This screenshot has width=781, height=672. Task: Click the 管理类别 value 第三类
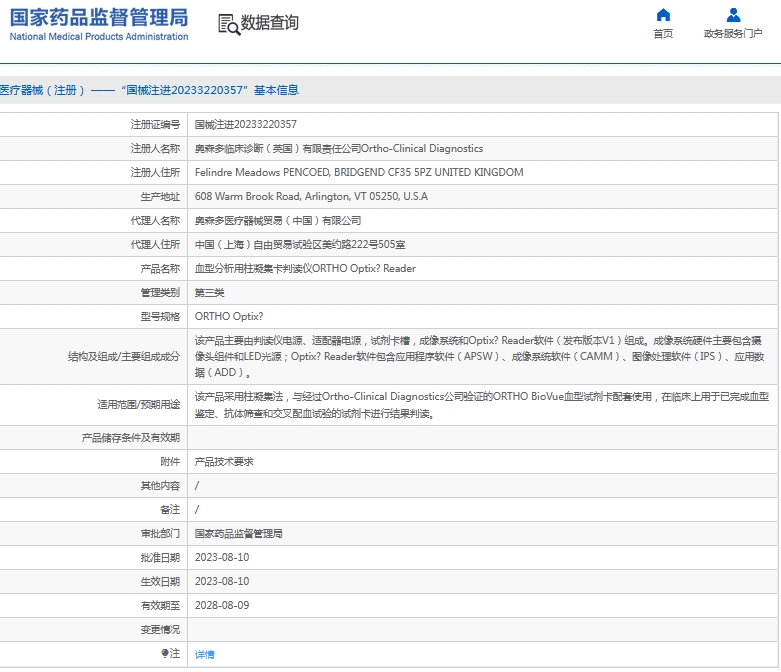click(209, 292)
